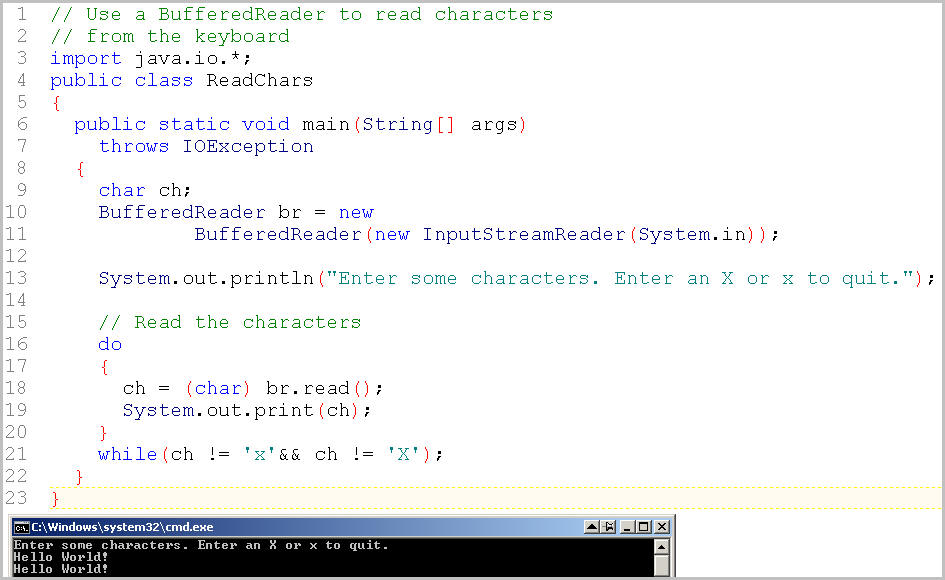Screen dimensions: 945x580
Task: Click "System.in" on line 11
Action: coord(692,234)
